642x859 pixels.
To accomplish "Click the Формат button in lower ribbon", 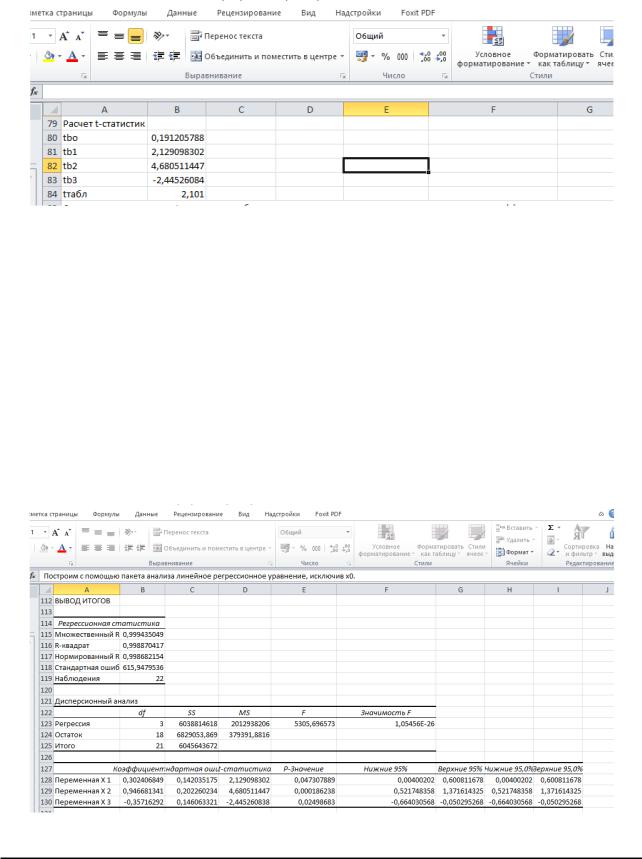I will [515, 552].
